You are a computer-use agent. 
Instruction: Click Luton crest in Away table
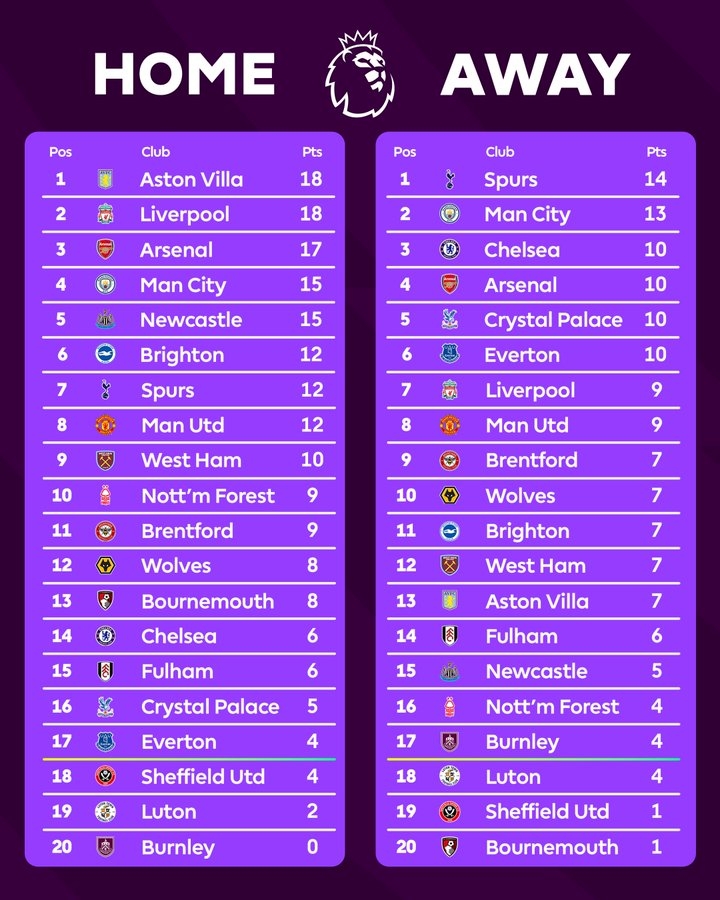pyautogui.click(x=450, y=776)
